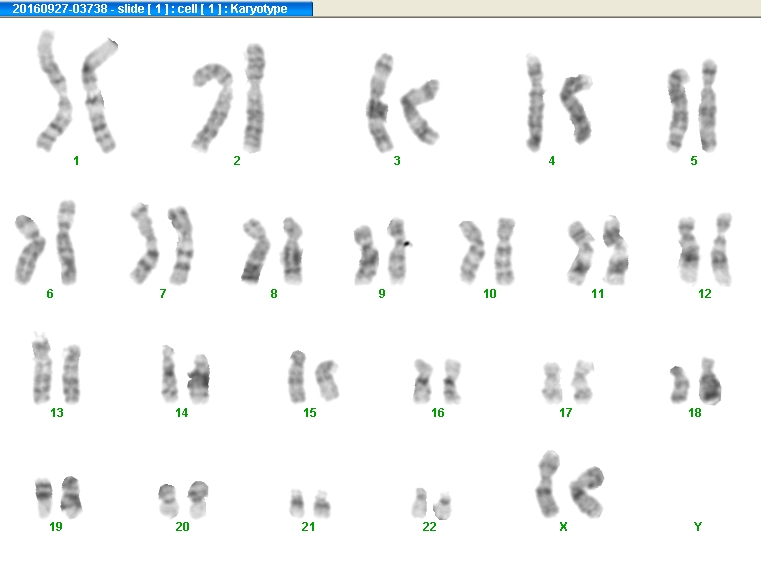
Task: Click the green label '22'
Action: 430,527
